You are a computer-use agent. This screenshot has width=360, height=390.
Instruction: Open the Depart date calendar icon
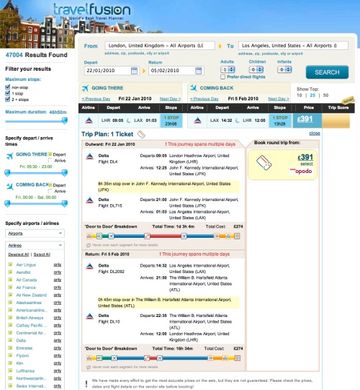[x=134, y=71]
